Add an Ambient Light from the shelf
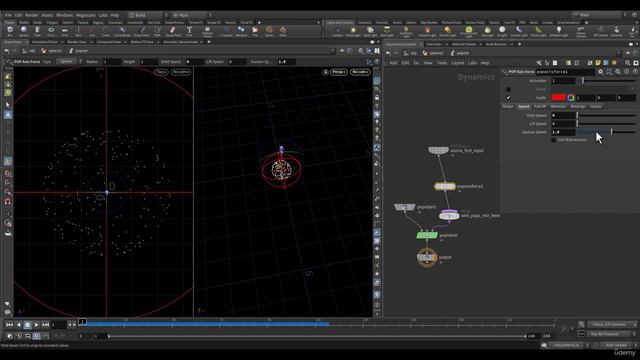This screenshot has height=360, width=640. pos(559,31)
